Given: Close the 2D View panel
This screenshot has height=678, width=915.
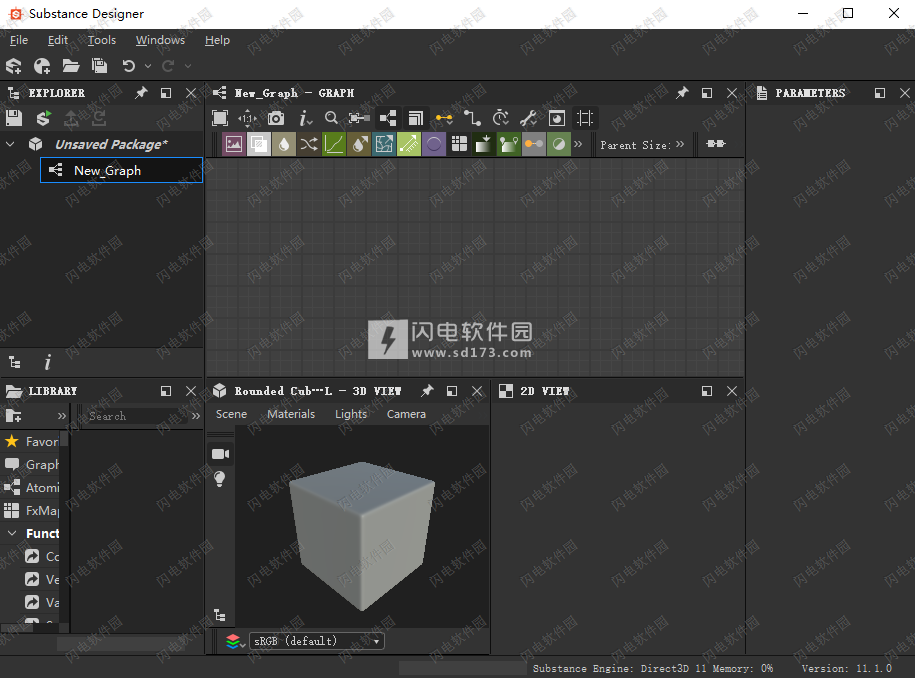Looking at the screenshot, I should pyautogui.click(x=732, y=391).
